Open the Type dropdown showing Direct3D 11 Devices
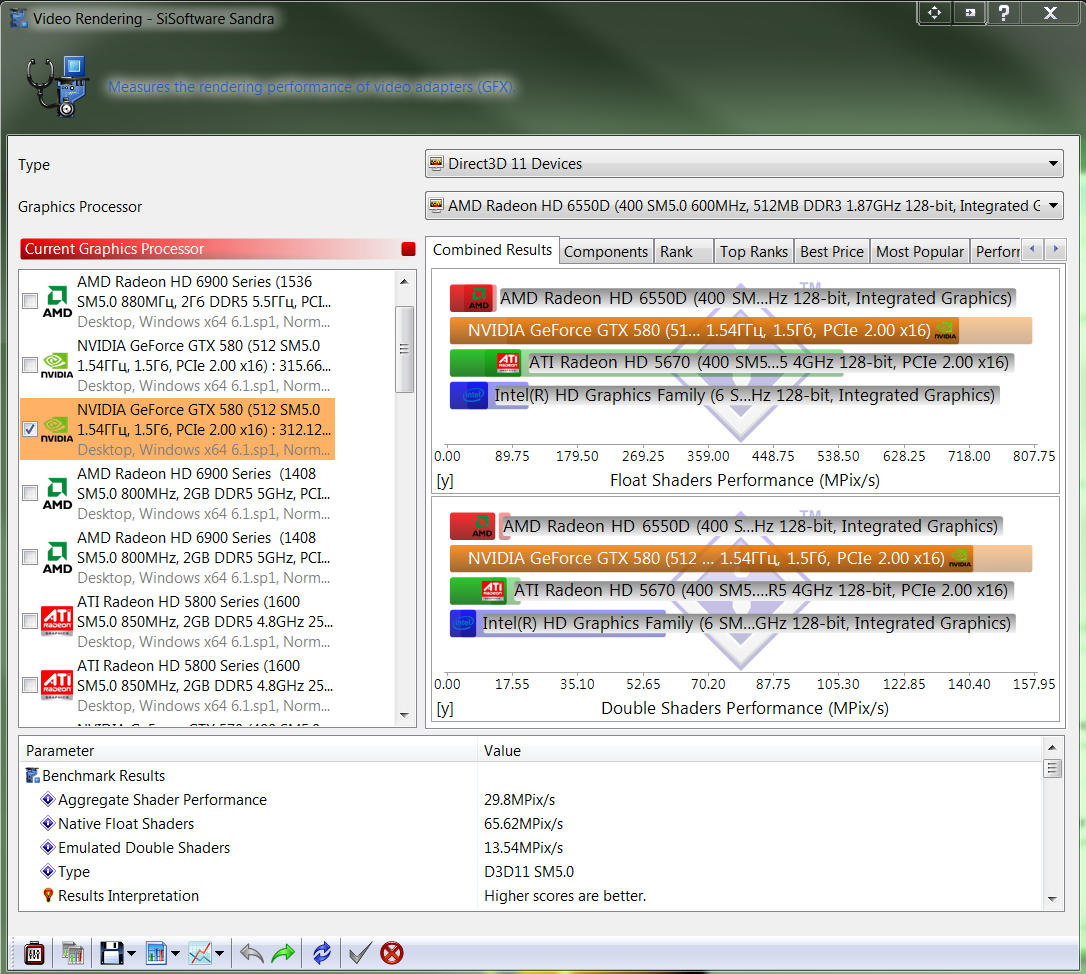The height and width of the screenshot is (974, 1086). pos(744,163)
